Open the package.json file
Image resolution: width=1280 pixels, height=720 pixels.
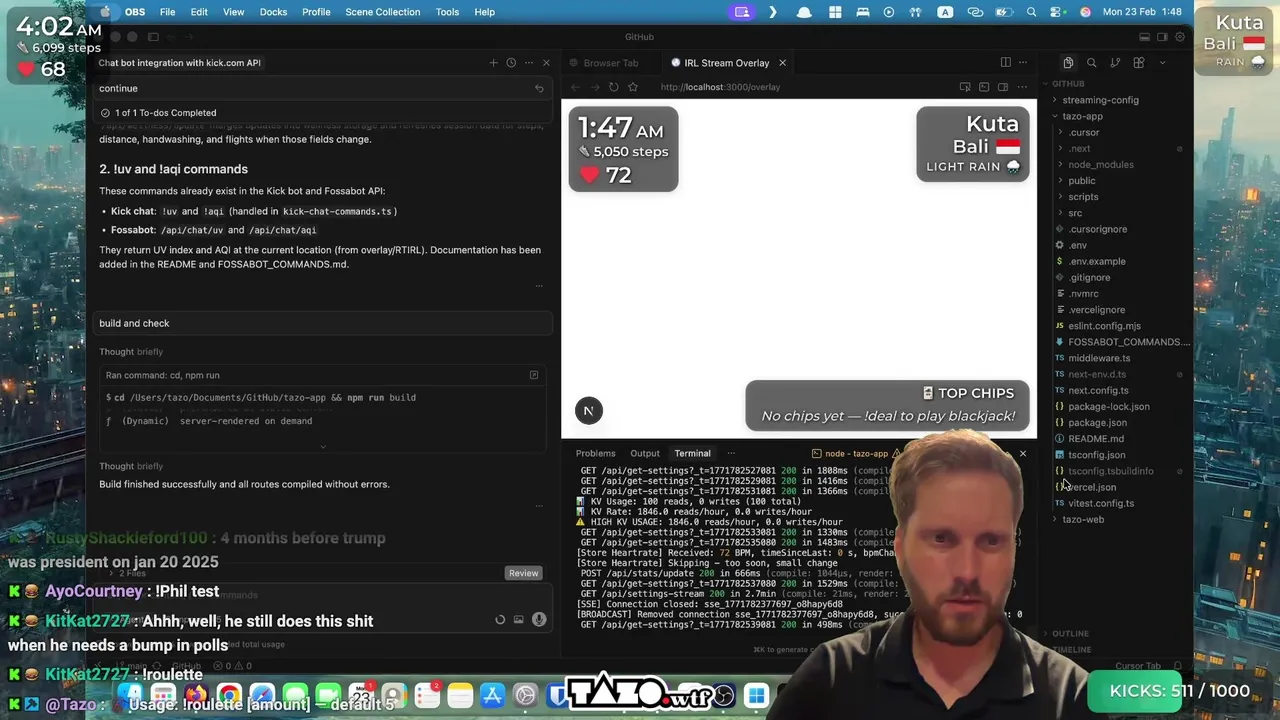pos(1097,423)
